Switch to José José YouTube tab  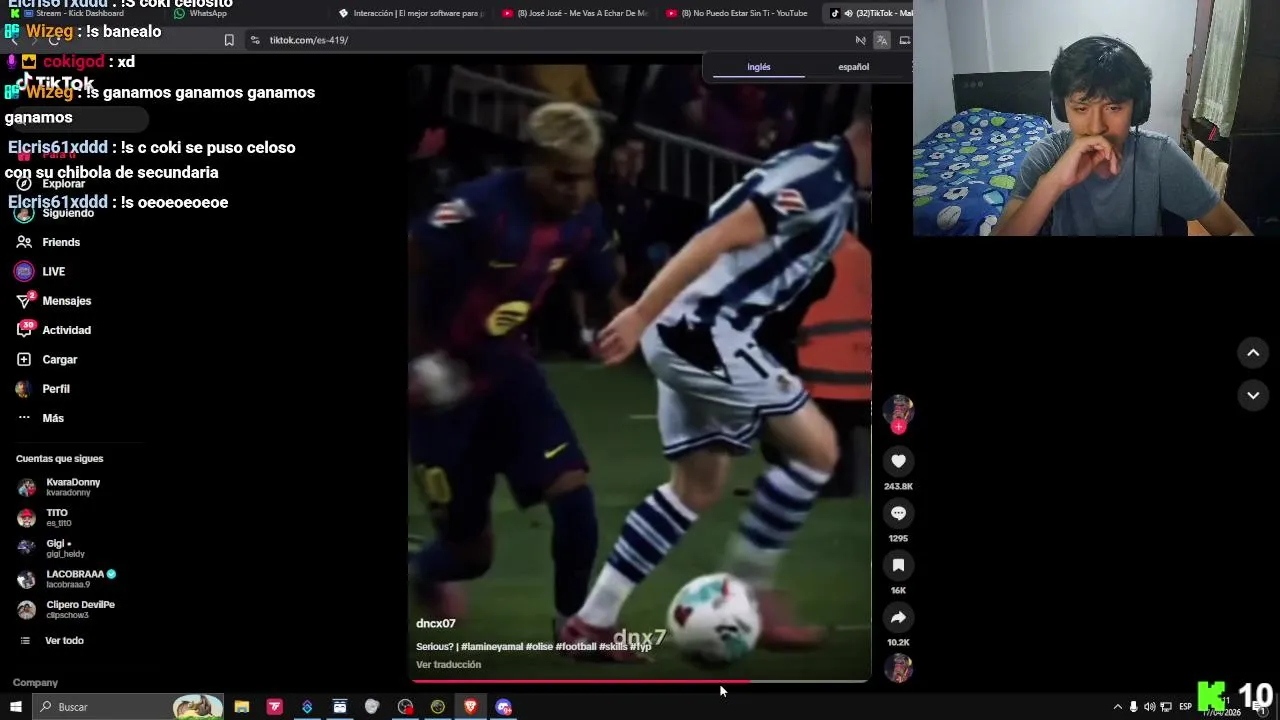(575, 13)
